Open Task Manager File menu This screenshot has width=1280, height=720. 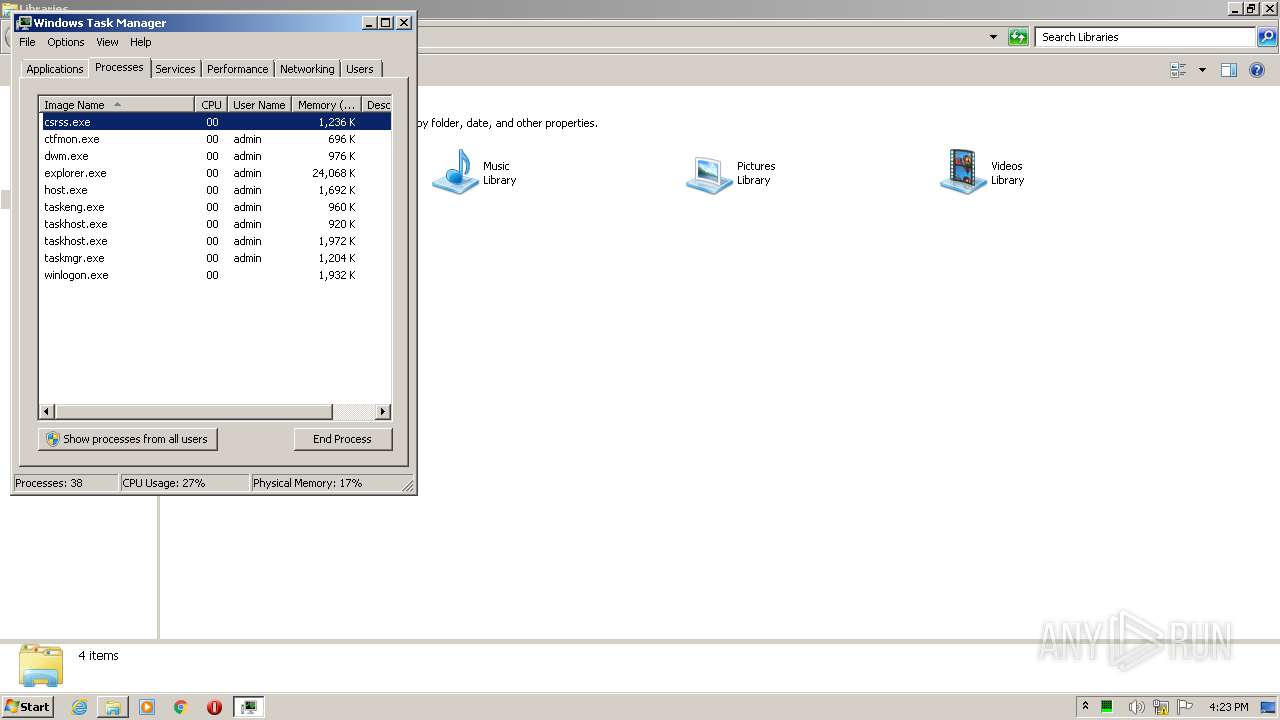[27, 42]
